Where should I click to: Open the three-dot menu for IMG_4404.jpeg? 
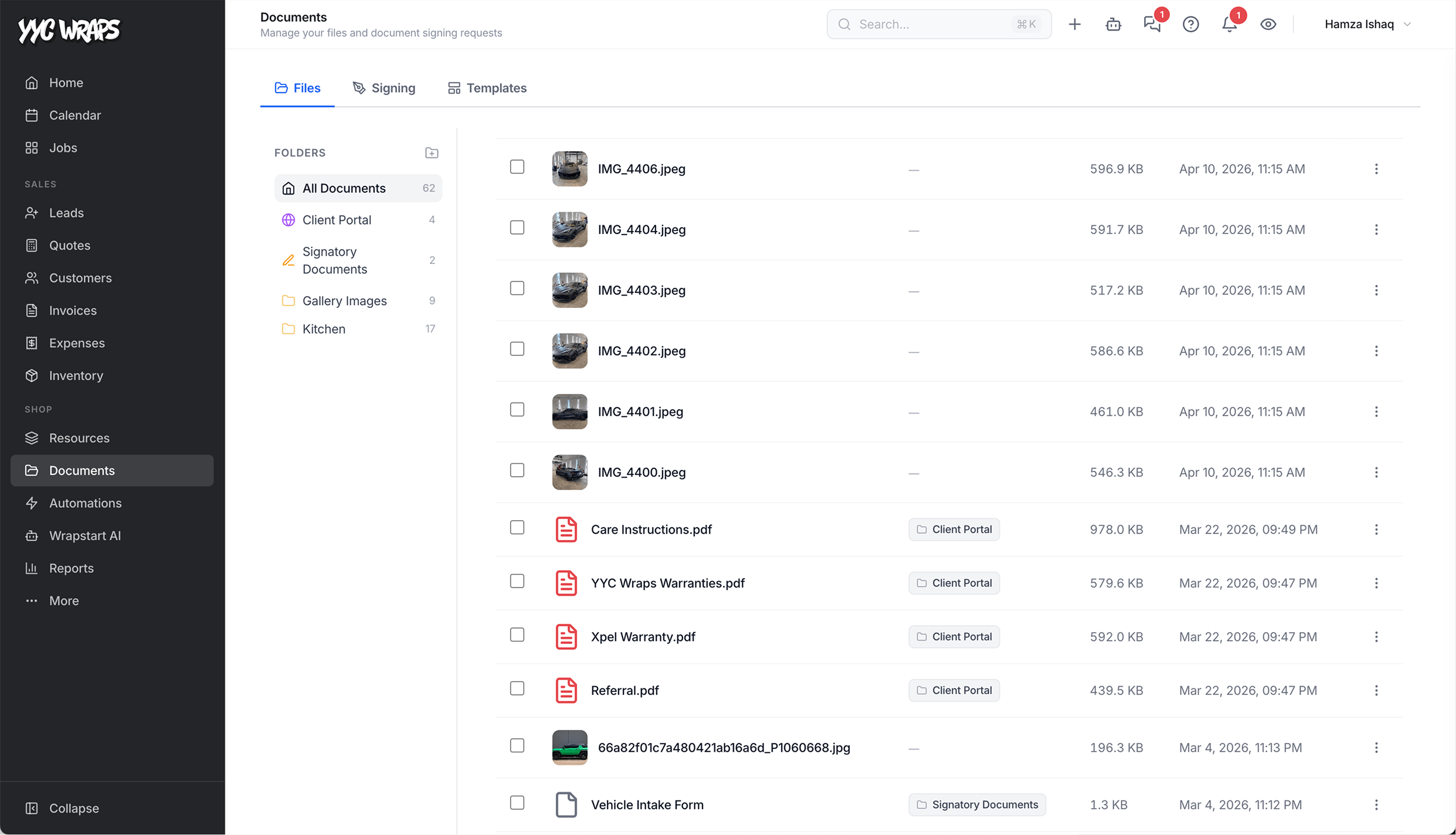click(1376, 229)
